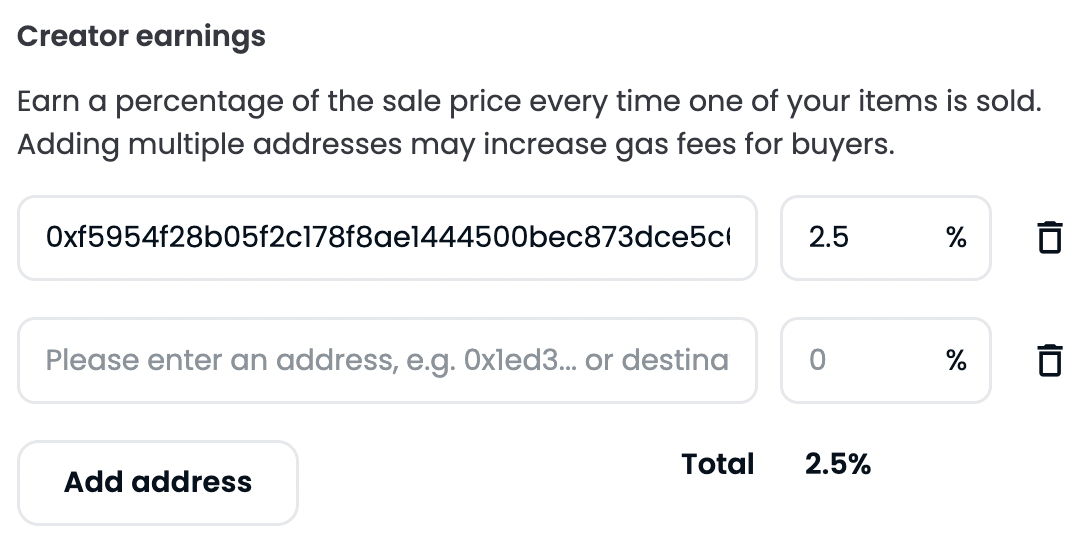Focus the empty 'Please enter an address' field
This screenshot has height=552, width=1088.
click(387, 360)
